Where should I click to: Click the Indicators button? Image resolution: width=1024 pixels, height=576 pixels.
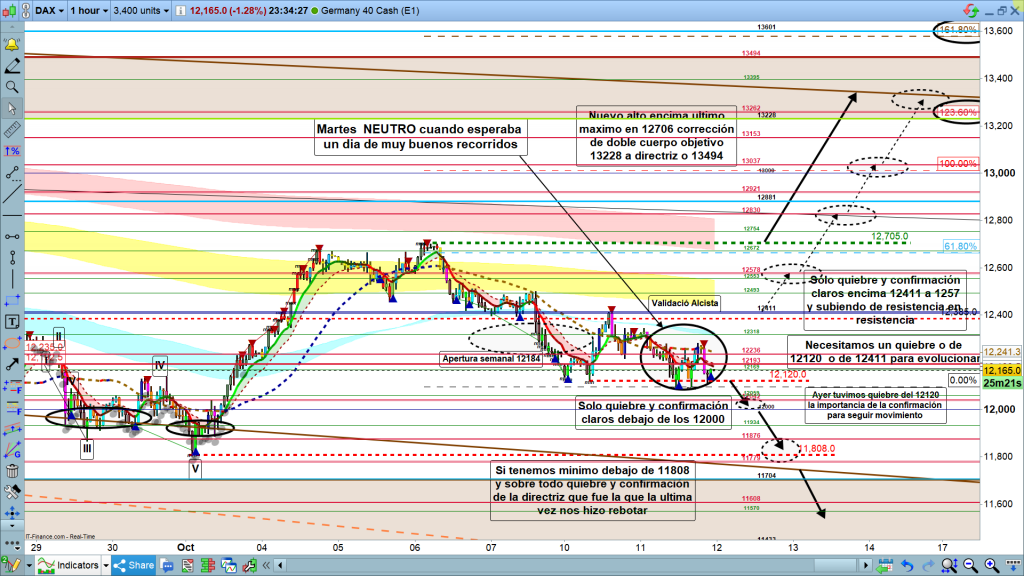coord(79,566)
